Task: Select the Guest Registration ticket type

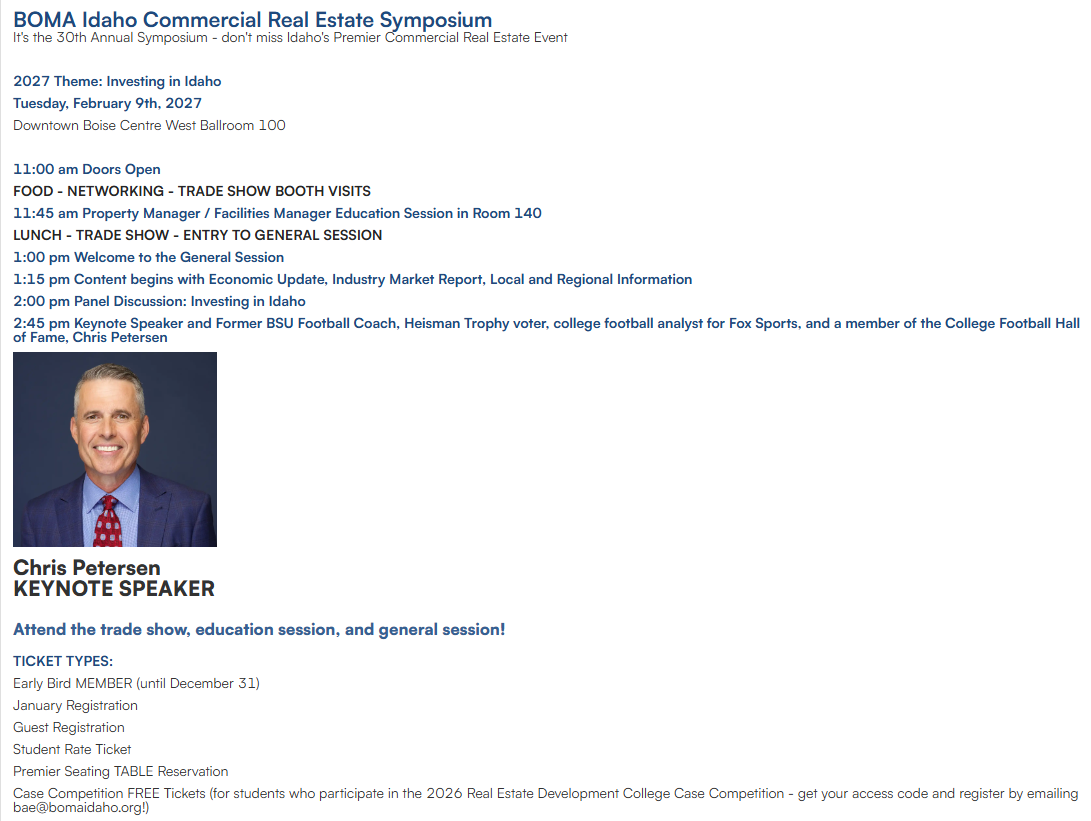Action: click(x=69, y=728)
